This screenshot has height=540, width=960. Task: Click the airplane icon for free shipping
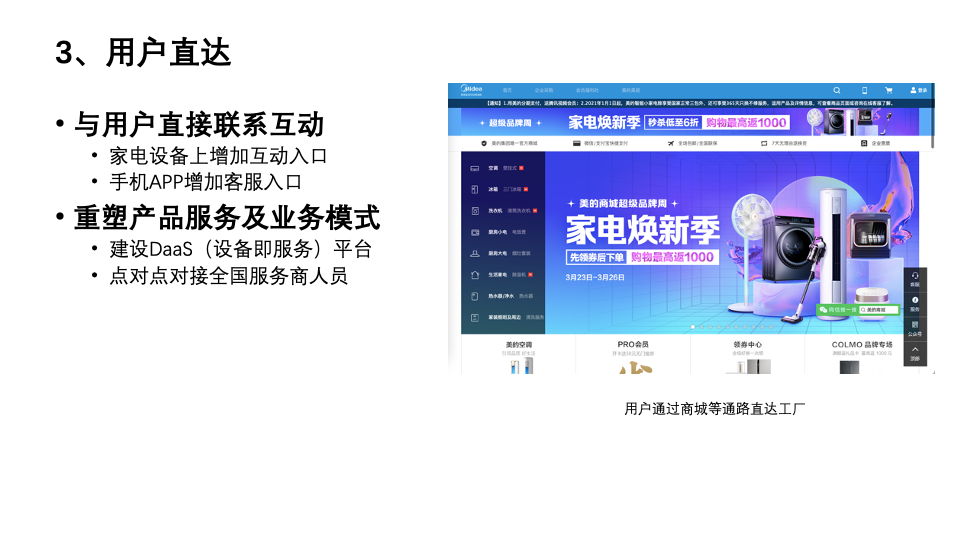671,143
